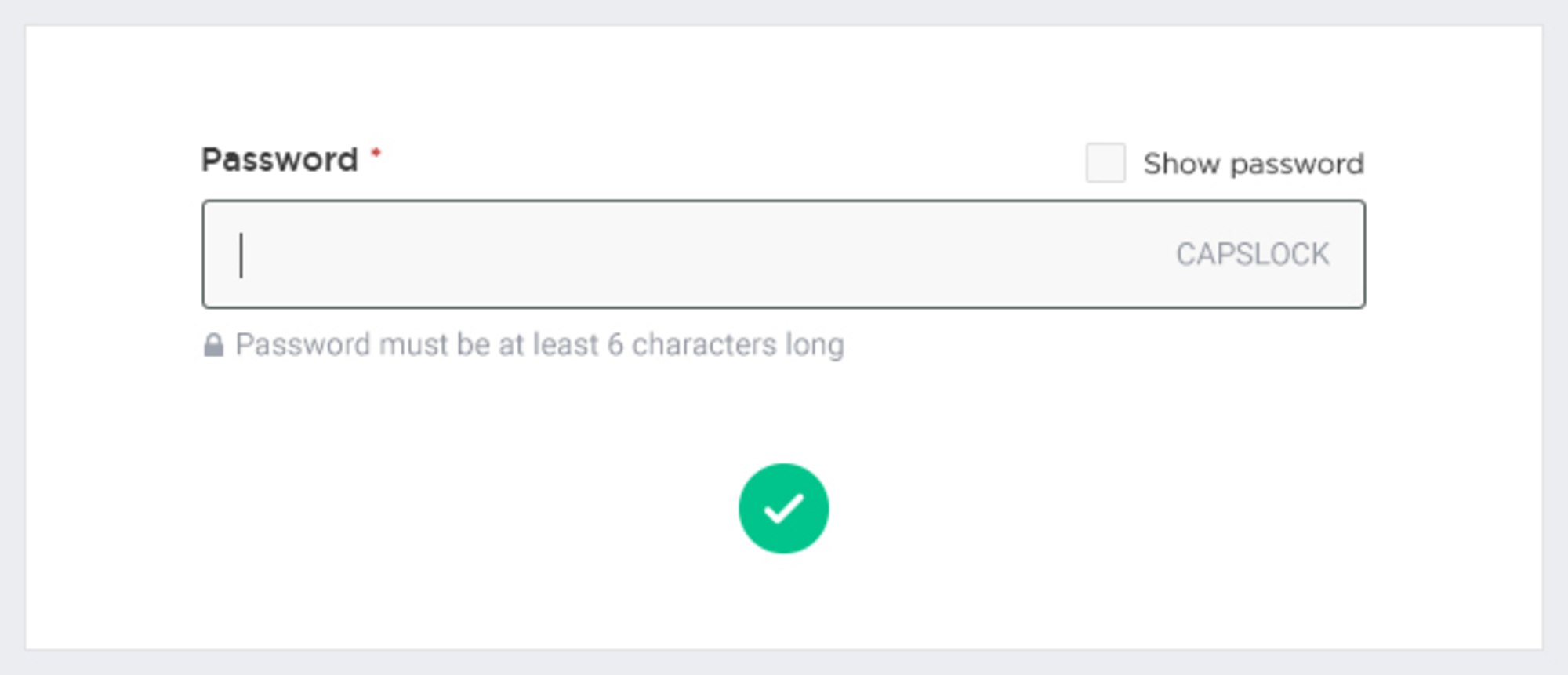Viewport: 1568px width, 675px height.
Task: Click the CAPSLOCK indicator inside the field
Action: (x=1252, y=254)
